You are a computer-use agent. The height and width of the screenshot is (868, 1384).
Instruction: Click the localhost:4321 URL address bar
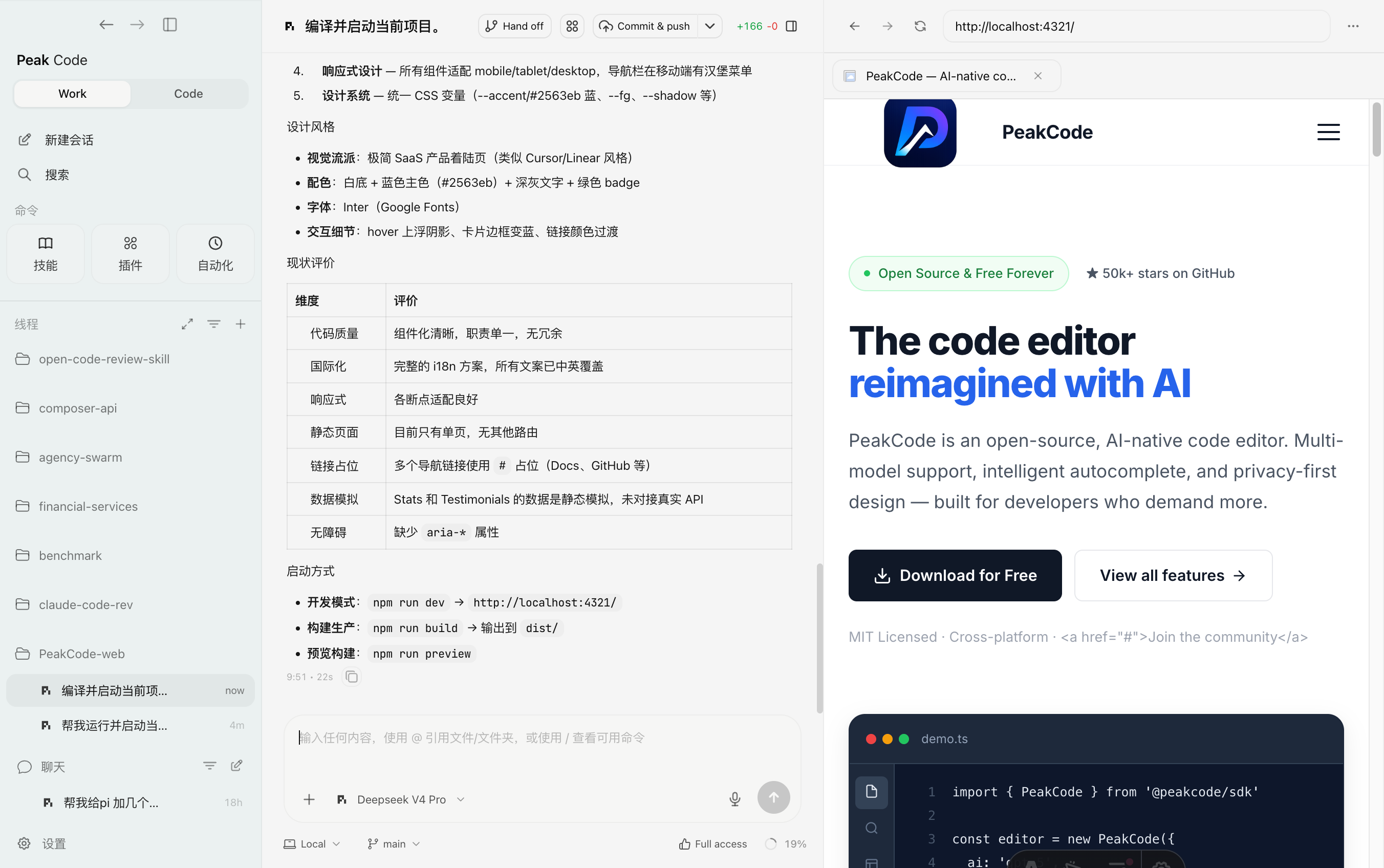1137,27
